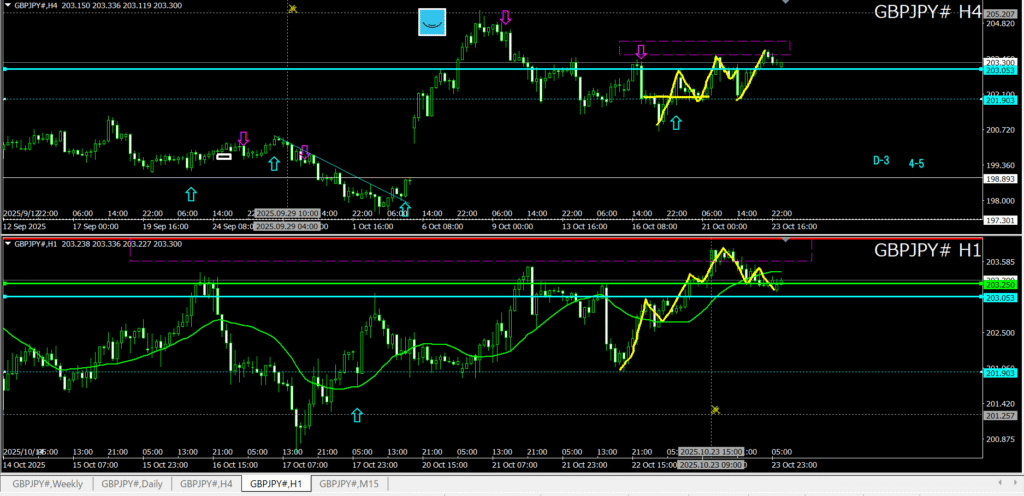
Task: Click the leftmost cyan up arrow on H4 chart
Action: (191, 193)
